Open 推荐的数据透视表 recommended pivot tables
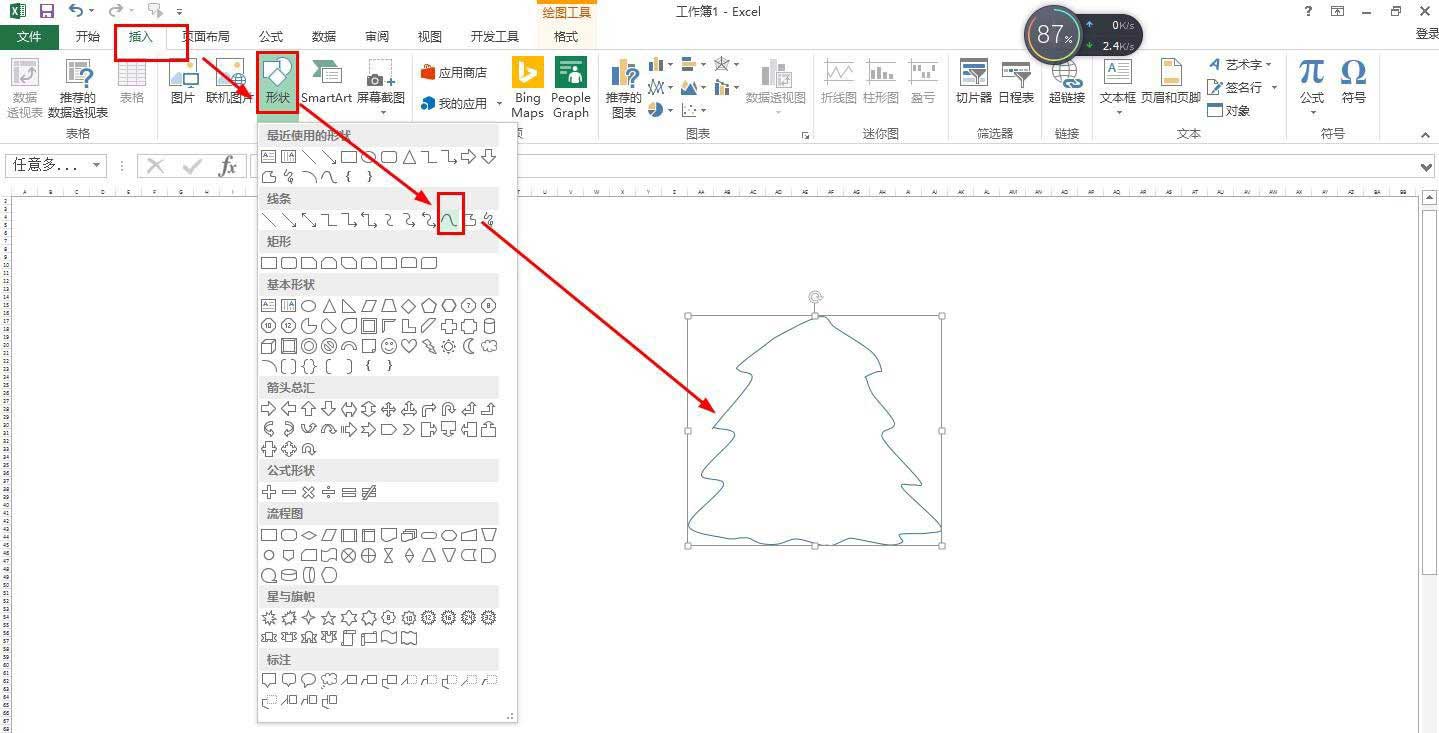Viewport: 1439px width, 733px height. [x=77, y=88]
